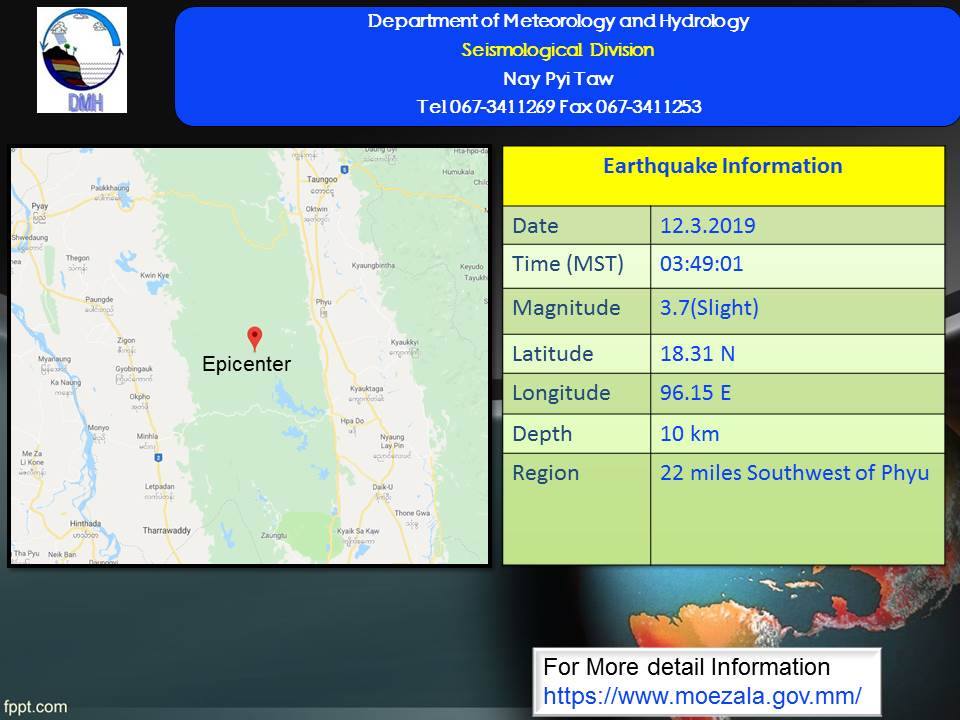Select the depth value 10 km
This screenshot has height=720, width=960.
point(689,433)
